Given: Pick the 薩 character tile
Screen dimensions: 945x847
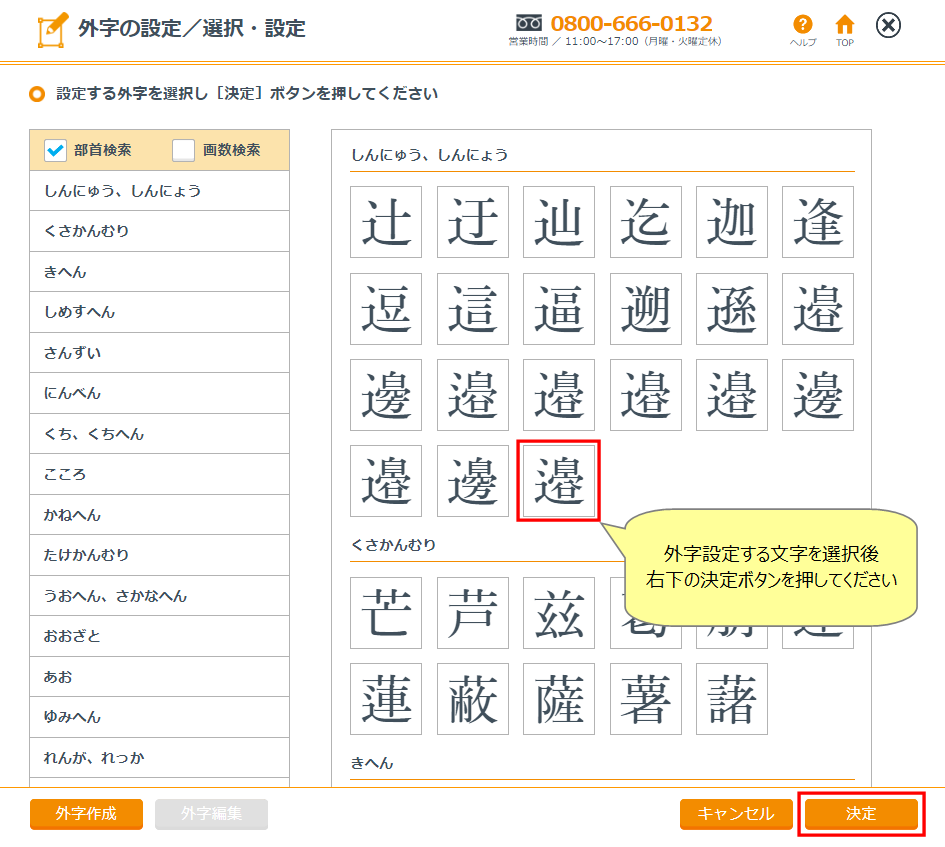Looking at the screenshot, I should [x=559, y=699].
